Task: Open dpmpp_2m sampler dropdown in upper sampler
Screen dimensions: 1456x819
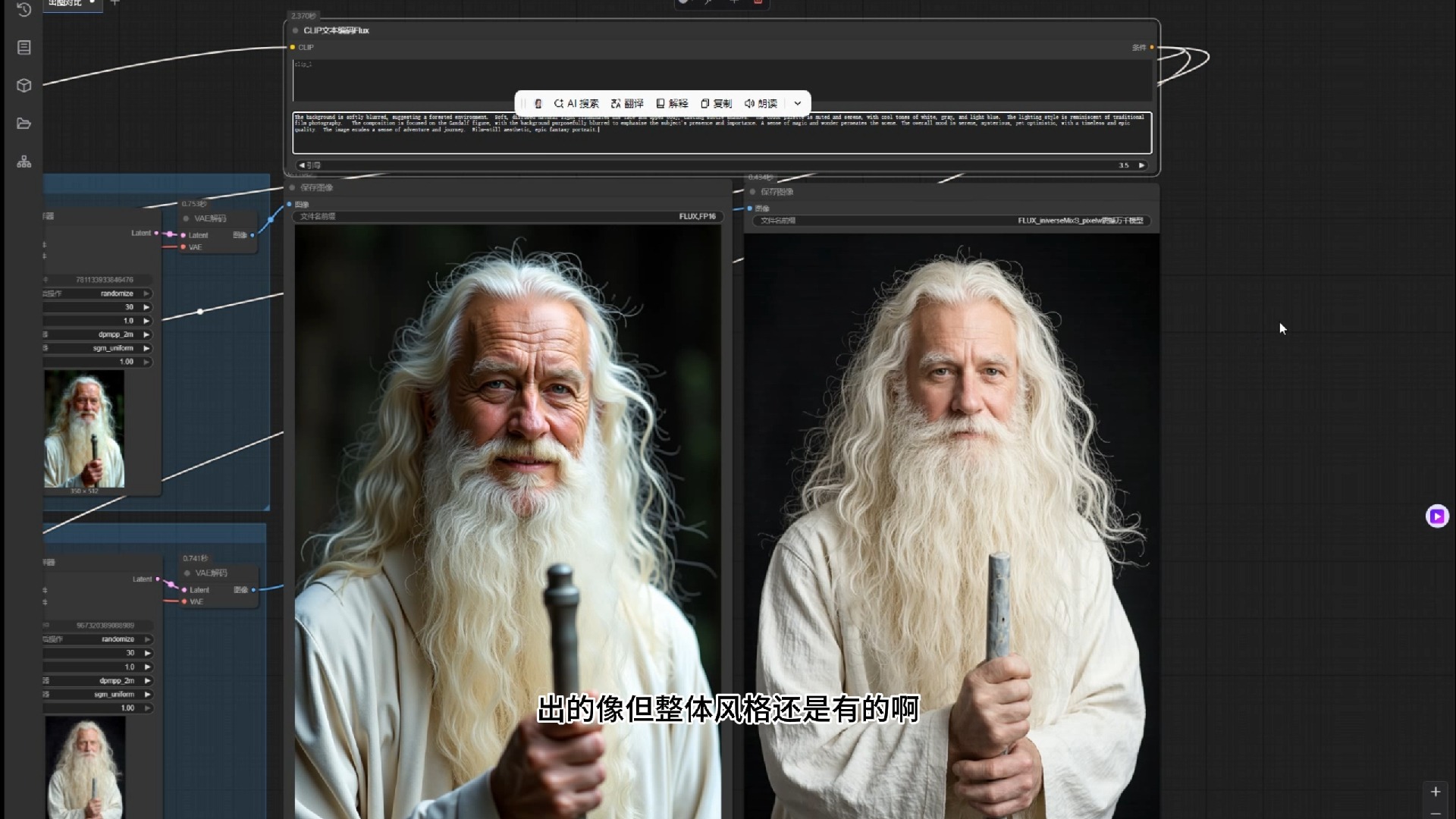Action: pyautogui.click(x=146, y=334)
